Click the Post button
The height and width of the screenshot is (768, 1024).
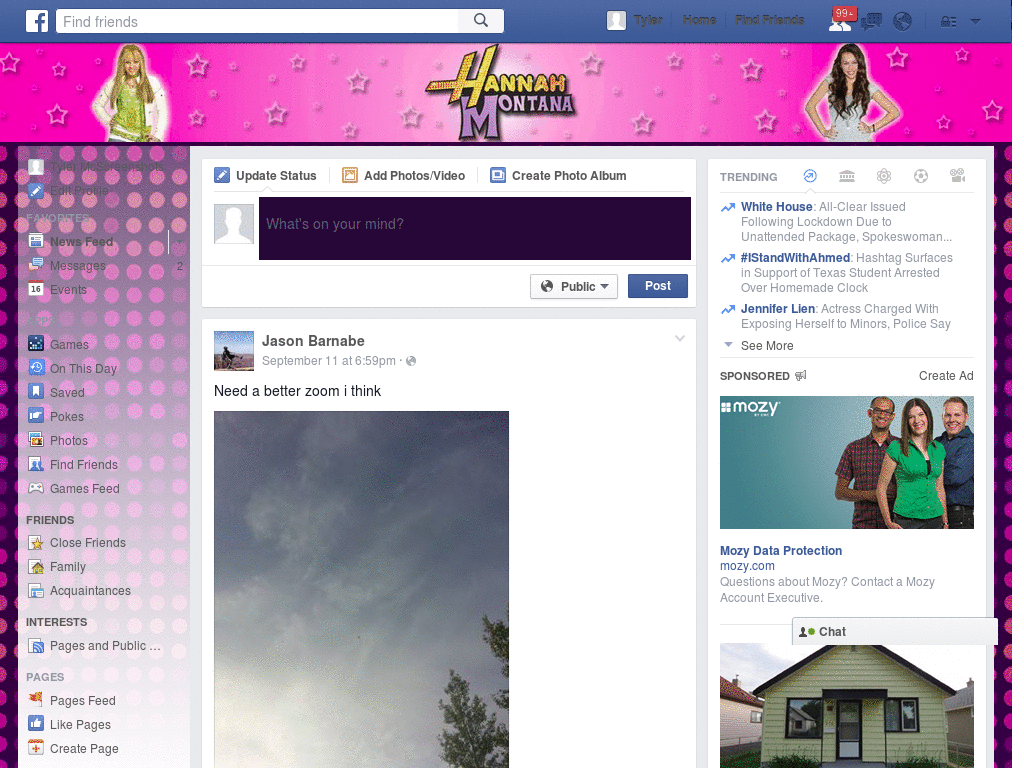(658, 286)
